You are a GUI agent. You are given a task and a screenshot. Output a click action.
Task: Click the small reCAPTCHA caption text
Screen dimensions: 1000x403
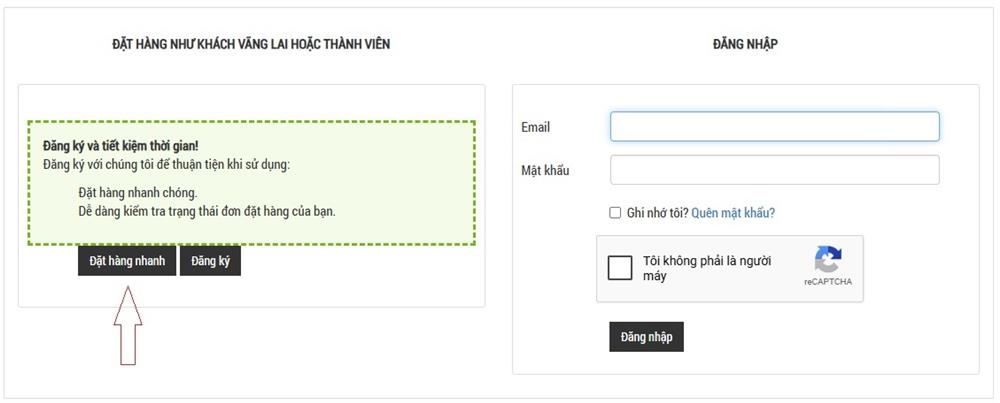pos(828,282)
